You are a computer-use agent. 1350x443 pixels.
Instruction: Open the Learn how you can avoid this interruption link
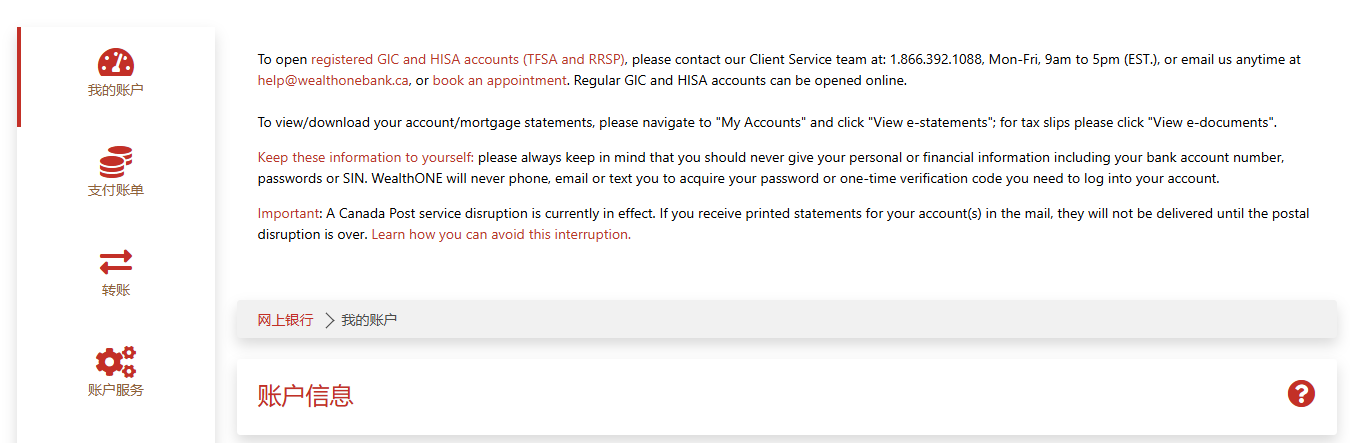click(501, 235)
